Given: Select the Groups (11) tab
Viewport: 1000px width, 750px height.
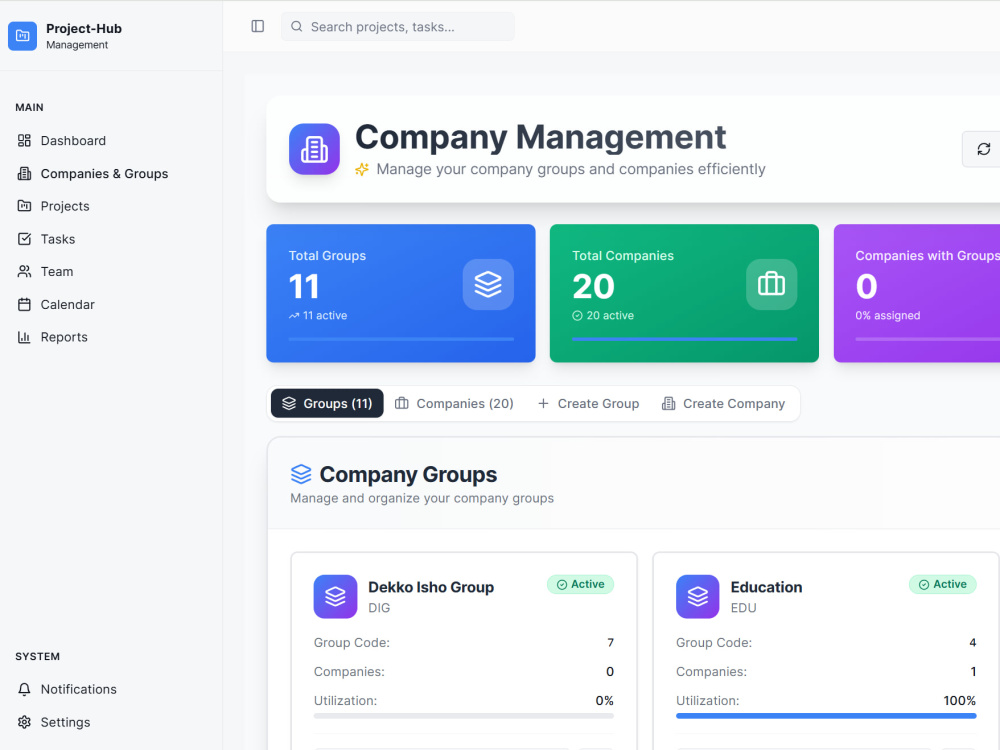Looking at the screenshot, I should coord(327,403).
